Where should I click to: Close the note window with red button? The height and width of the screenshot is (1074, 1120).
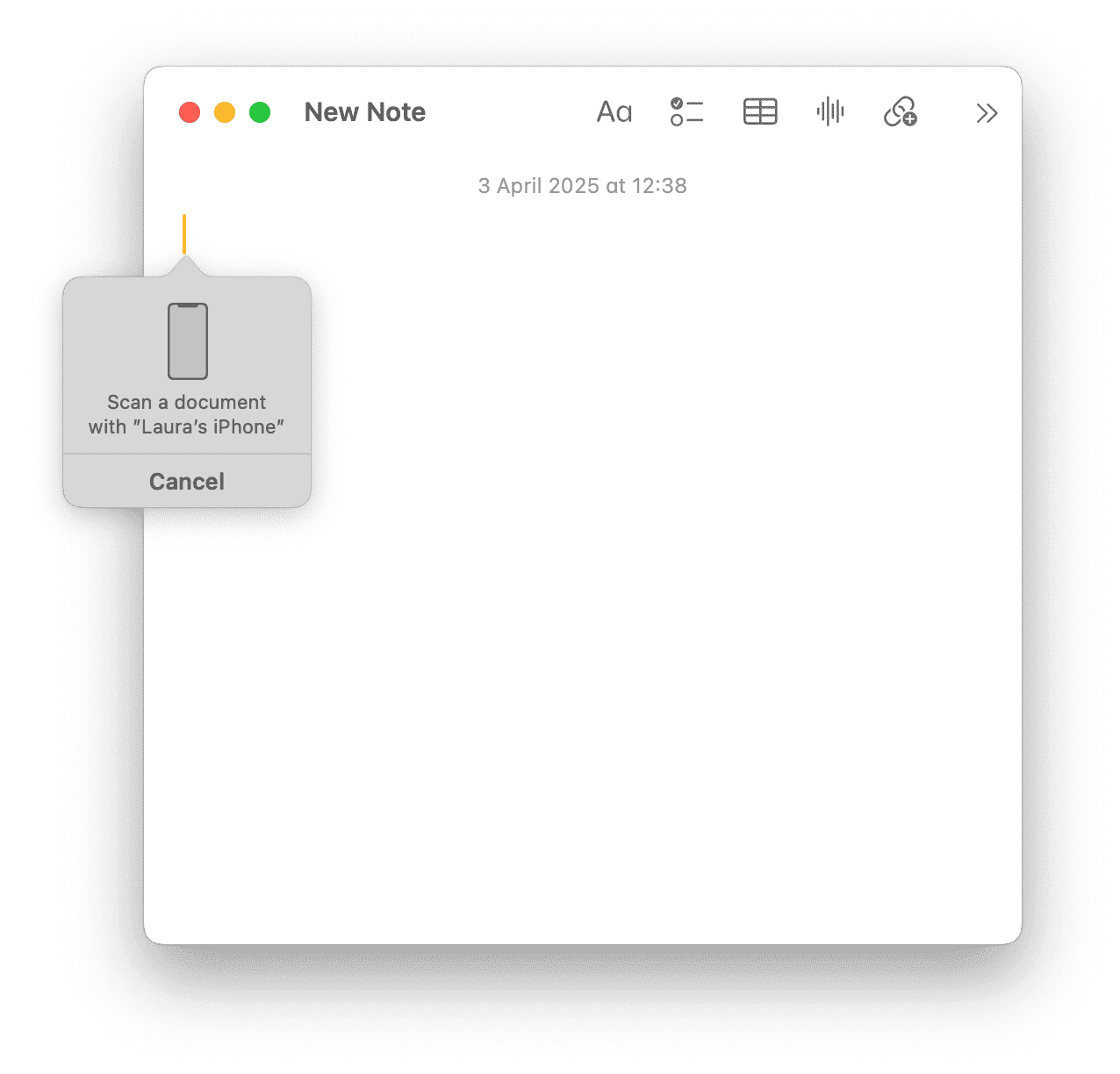click(190, 112)
